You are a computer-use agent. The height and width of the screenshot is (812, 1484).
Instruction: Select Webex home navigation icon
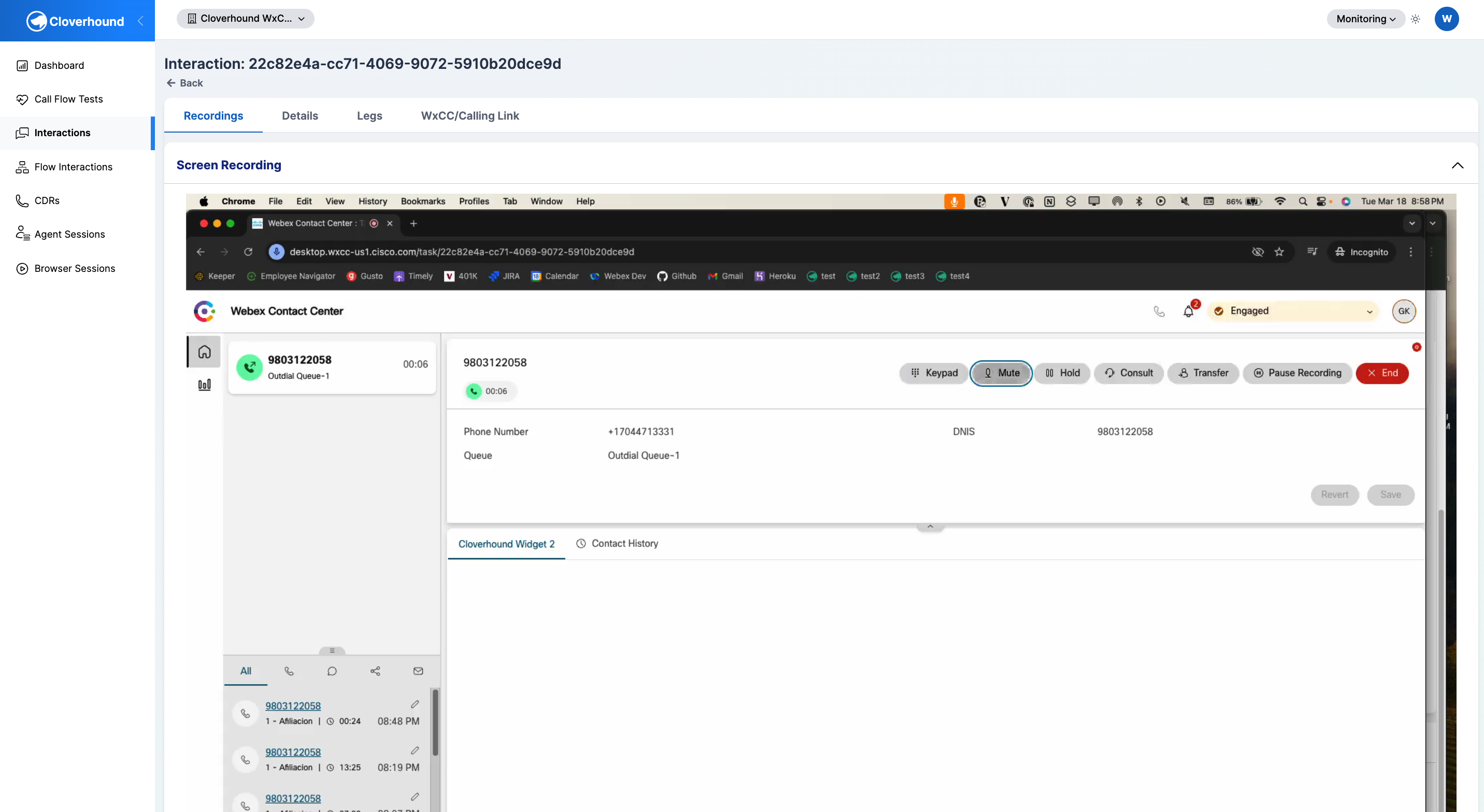204,351
